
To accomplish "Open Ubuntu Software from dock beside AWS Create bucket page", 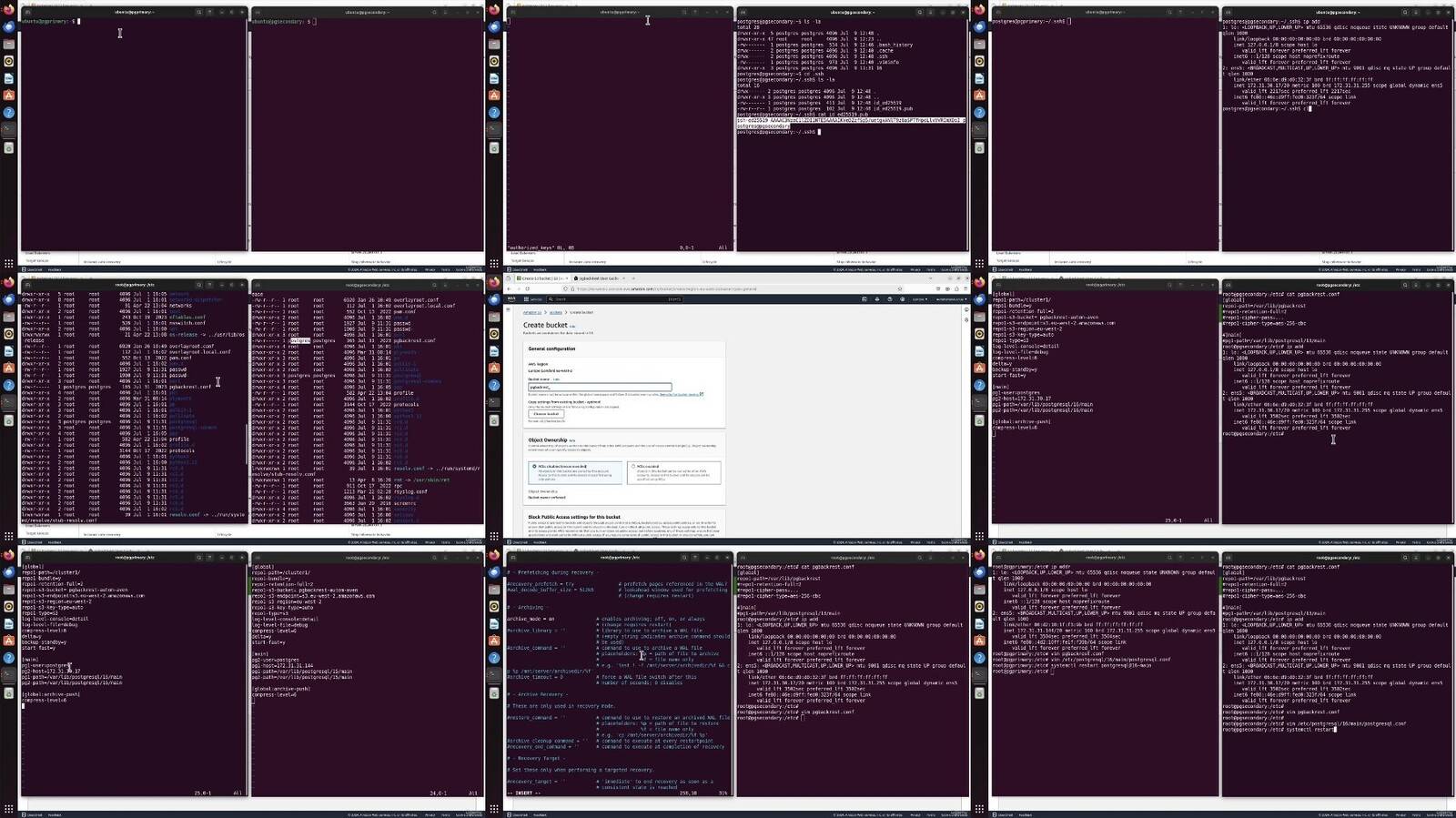I will [x=494, y=369].
